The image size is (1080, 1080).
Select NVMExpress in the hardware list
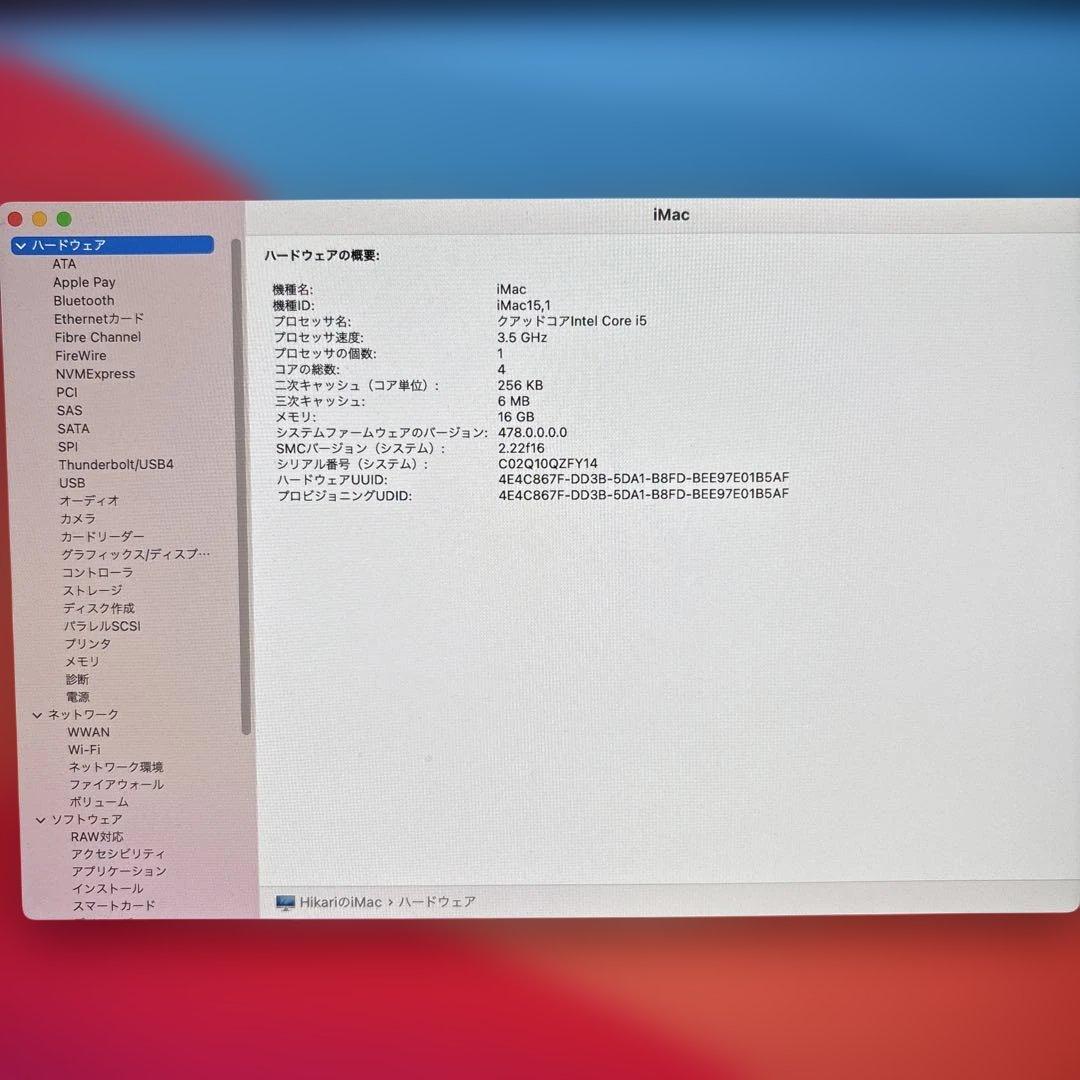click(x=96, y=373)
